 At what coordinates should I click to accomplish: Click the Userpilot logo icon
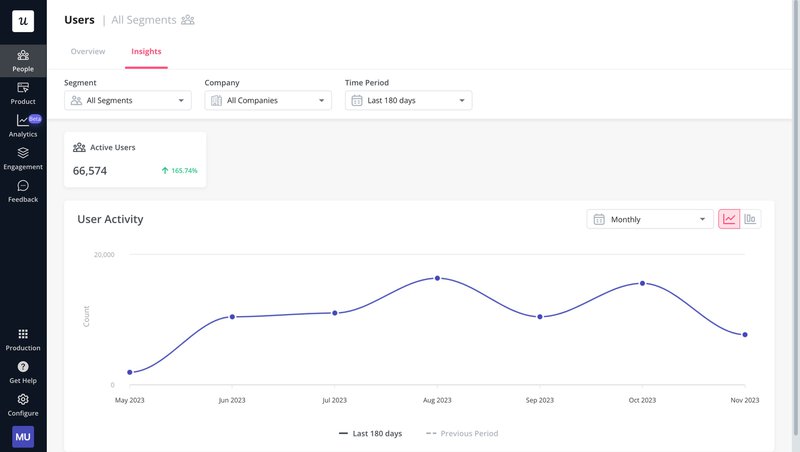(x=22, y=21)
